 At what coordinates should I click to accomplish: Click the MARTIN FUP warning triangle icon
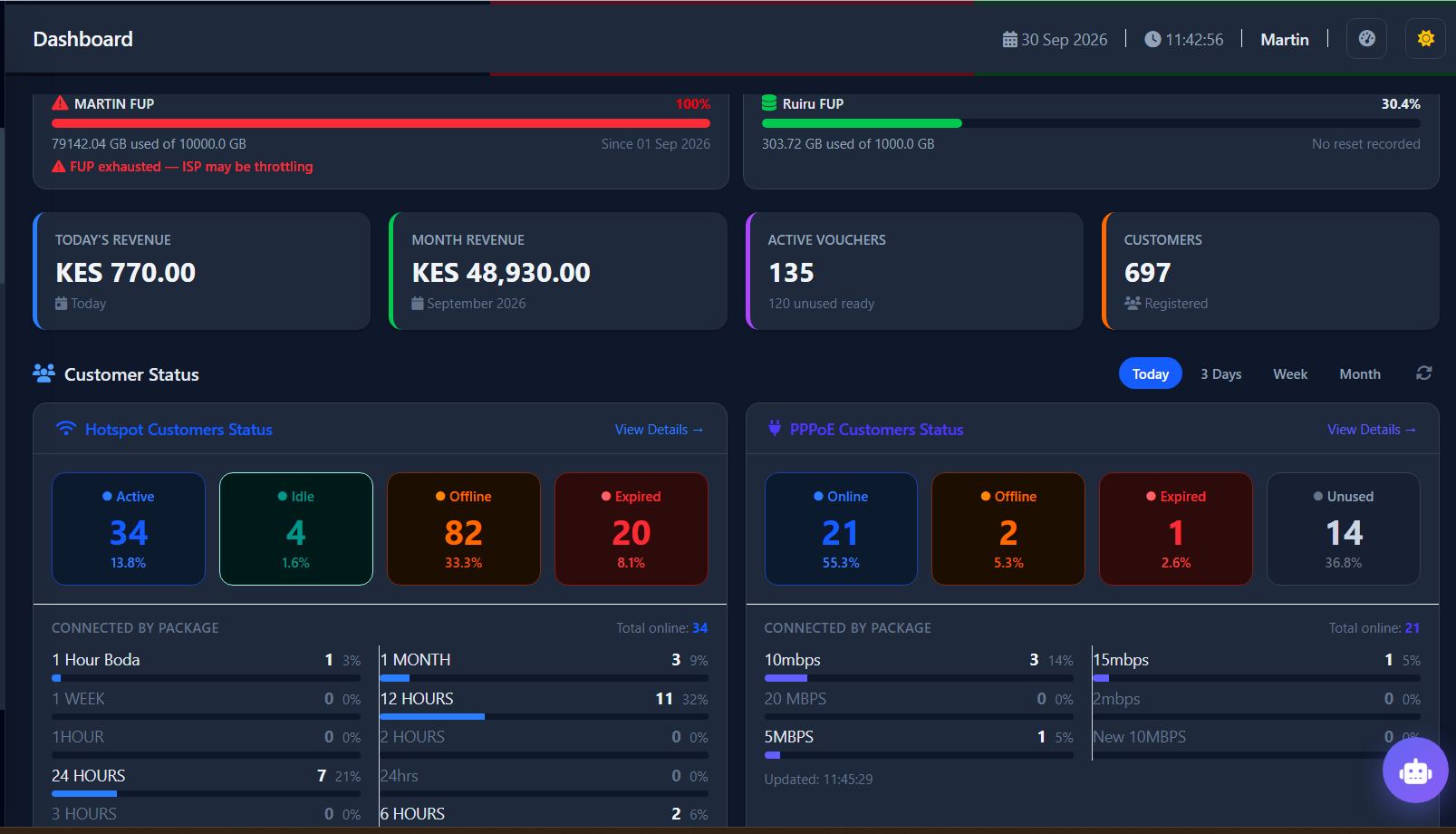pyautogui.click(x=60, y=103)
